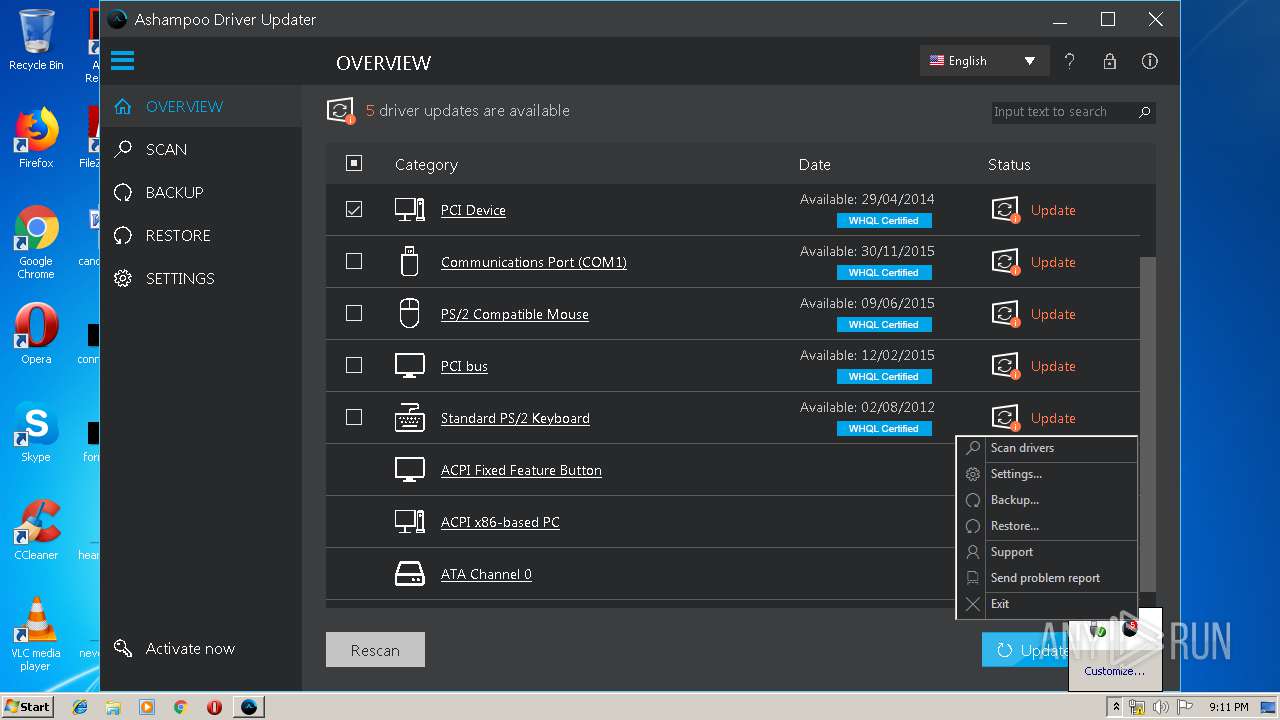Check the PS/2 Compatible Mouse checkbox
Viewport: 1280px width, 720px height.
point(354,313)
